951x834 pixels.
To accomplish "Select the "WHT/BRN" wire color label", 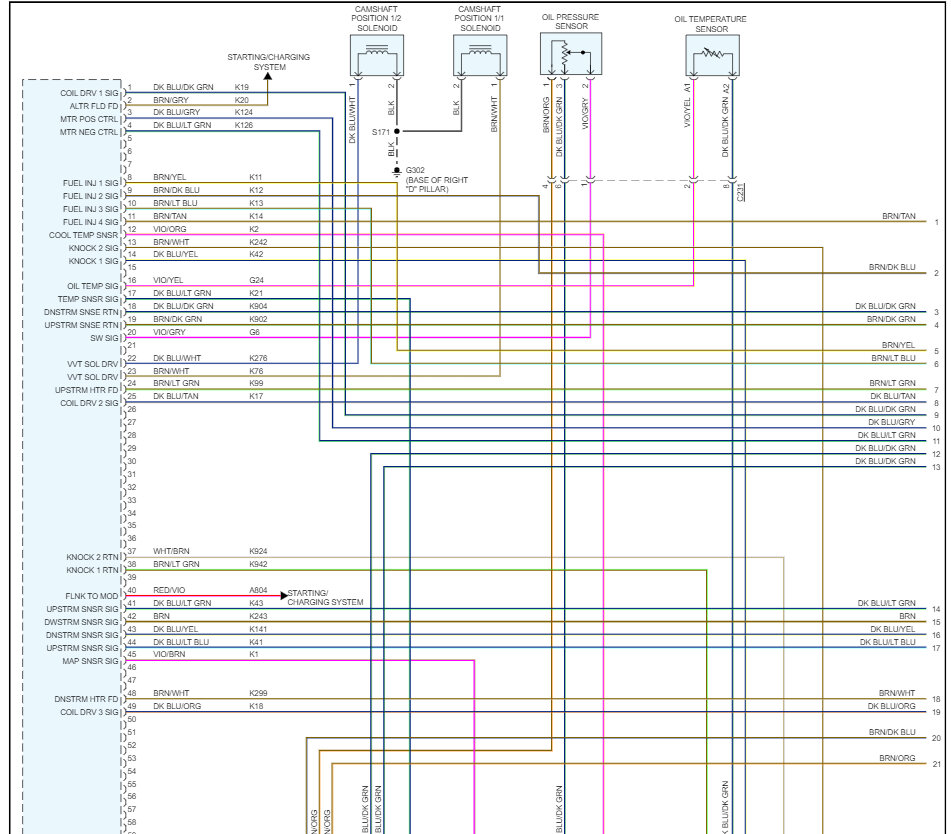I will [x=171, y=551].
